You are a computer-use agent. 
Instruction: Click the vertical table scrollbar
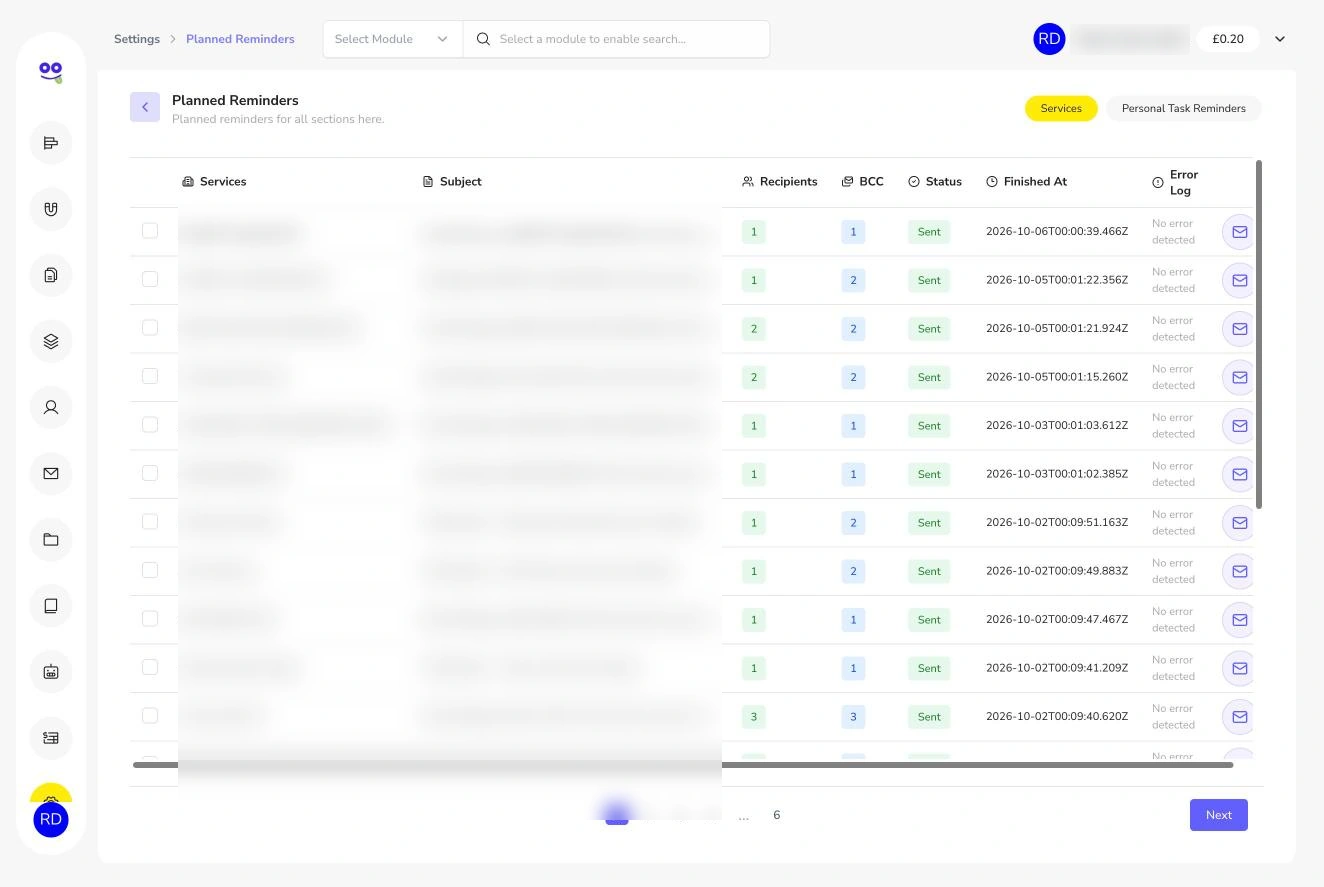pos(1259,334)
